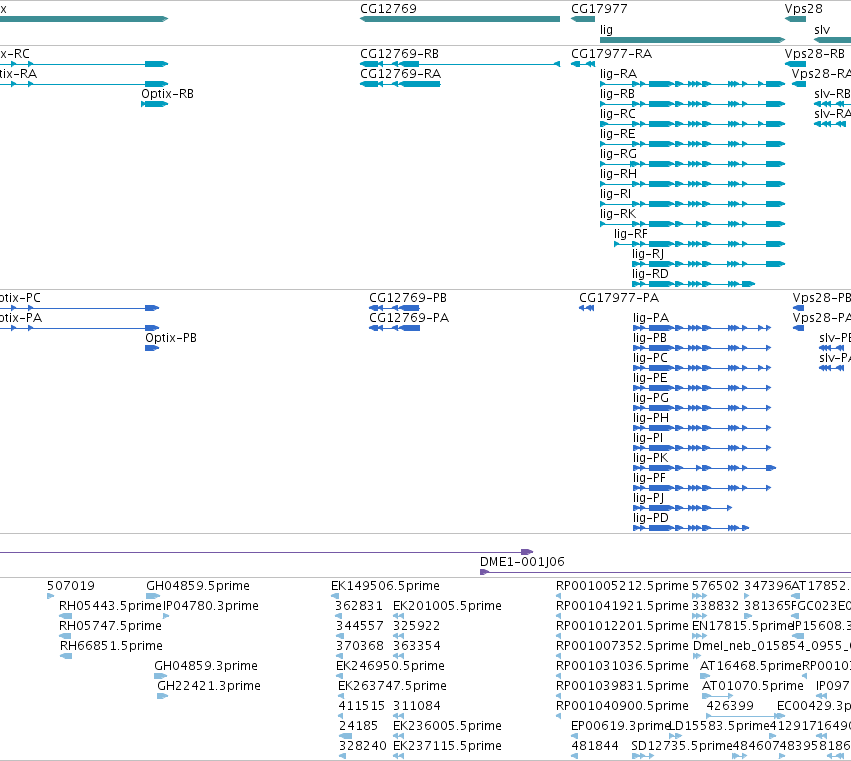This screenshot has width=851, height=761.
Task: Select the lig-PA protein
Action: point(651,318)
